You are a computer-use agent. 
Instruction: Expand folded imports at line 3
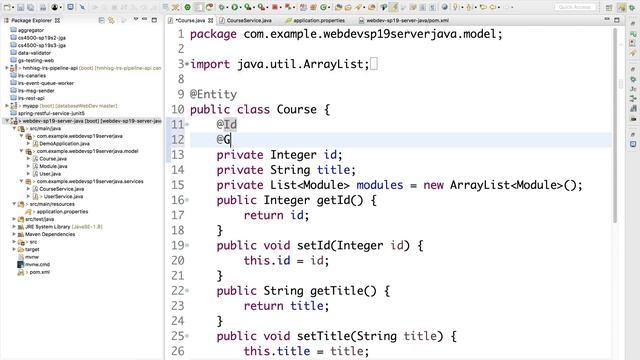pos(187,64)
